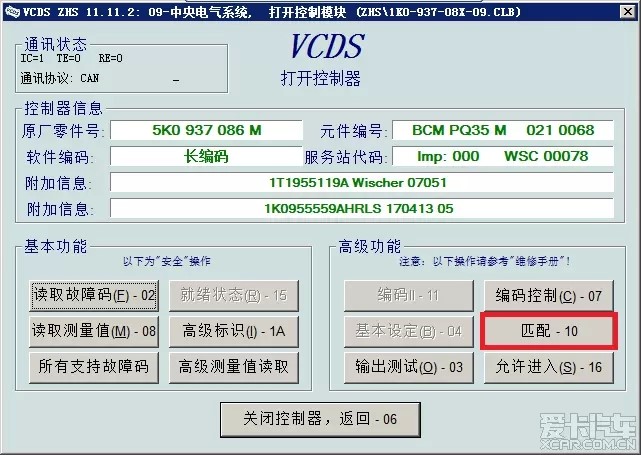This screenshot has height=455, width=641.
Task: Open 读取测量值(M) - 08 measuring values
Action: coord(95,331)
